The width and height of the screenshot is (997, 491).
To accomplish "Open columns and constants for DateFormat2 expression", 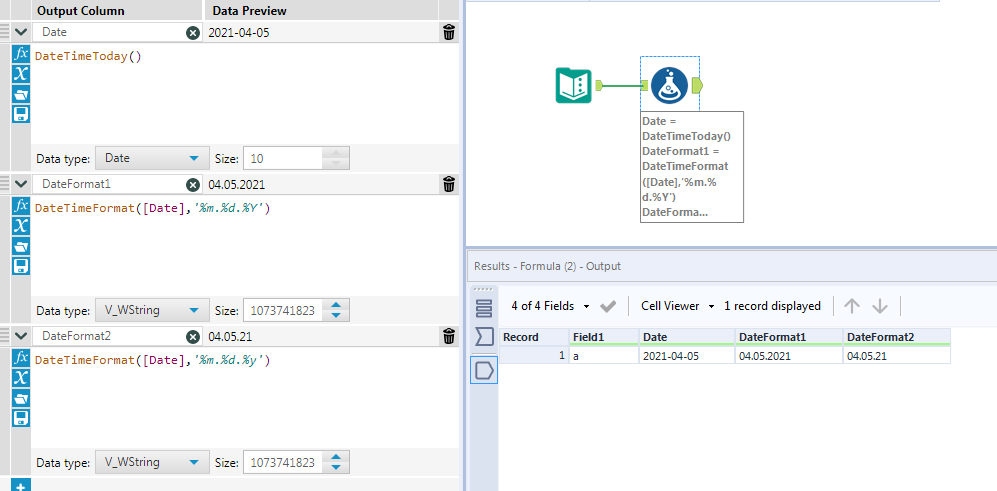I will tap(21, 377).
